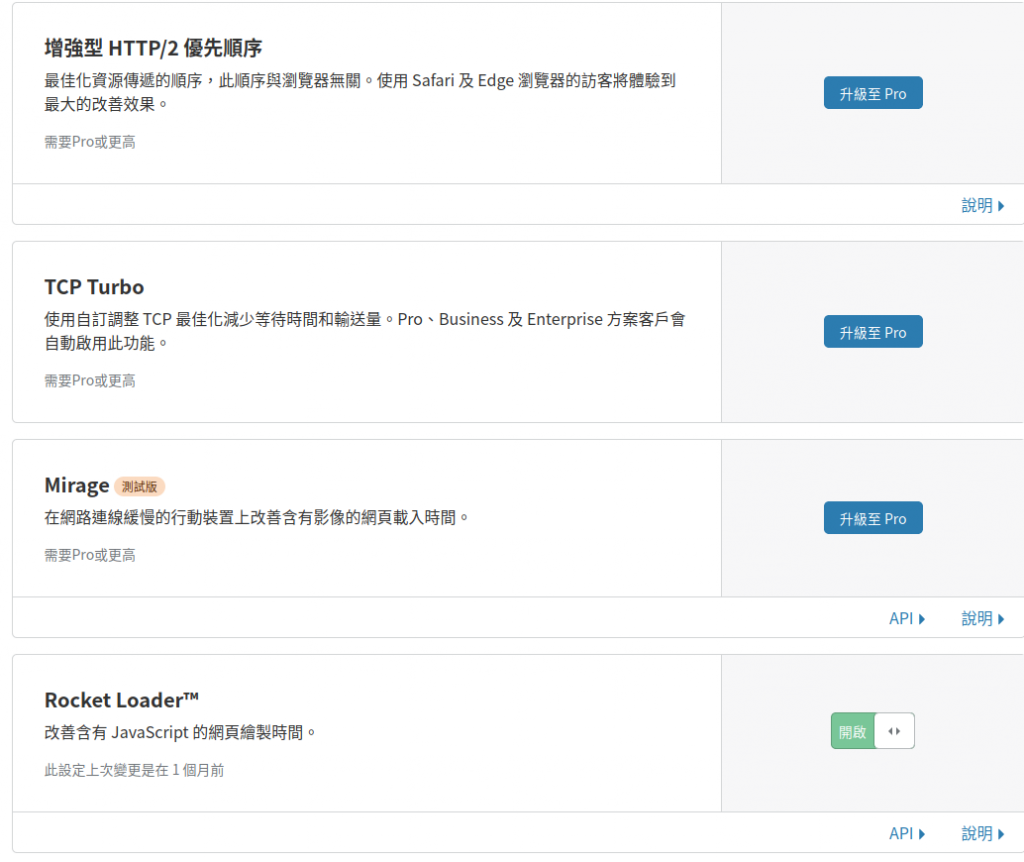Screen dimensions: 1024x862
Task: Click 升級至 Pro for Mirage
Action: [872, 519]
